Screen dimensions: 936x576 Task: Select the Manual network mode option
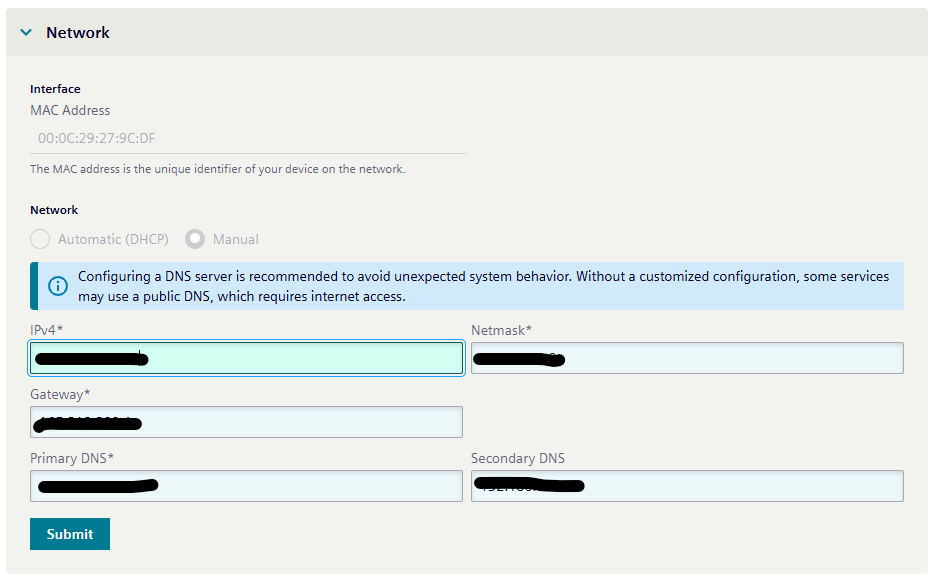[x=195, y=239]
